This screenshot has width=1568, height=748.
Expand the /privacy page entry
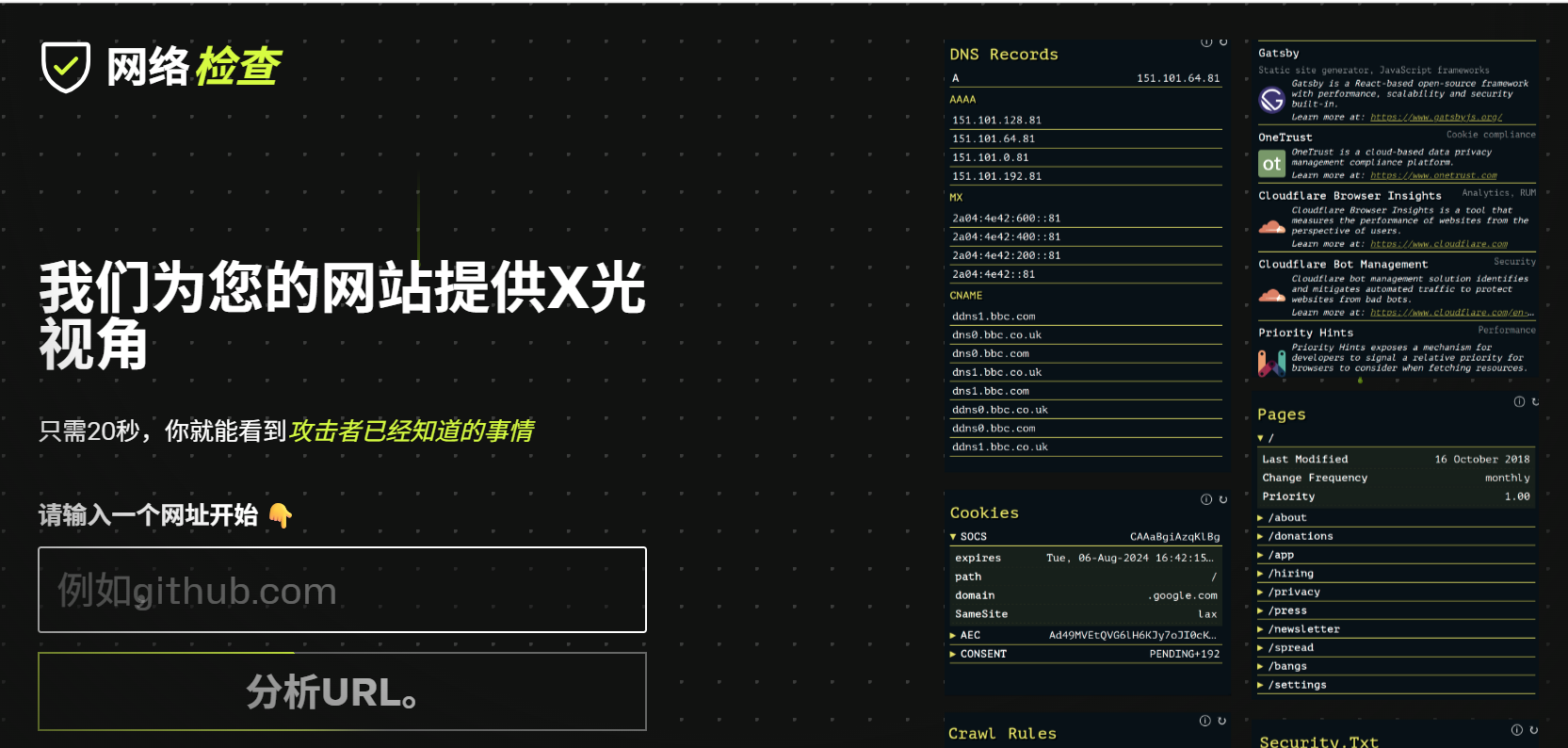tap(1260, 592)
